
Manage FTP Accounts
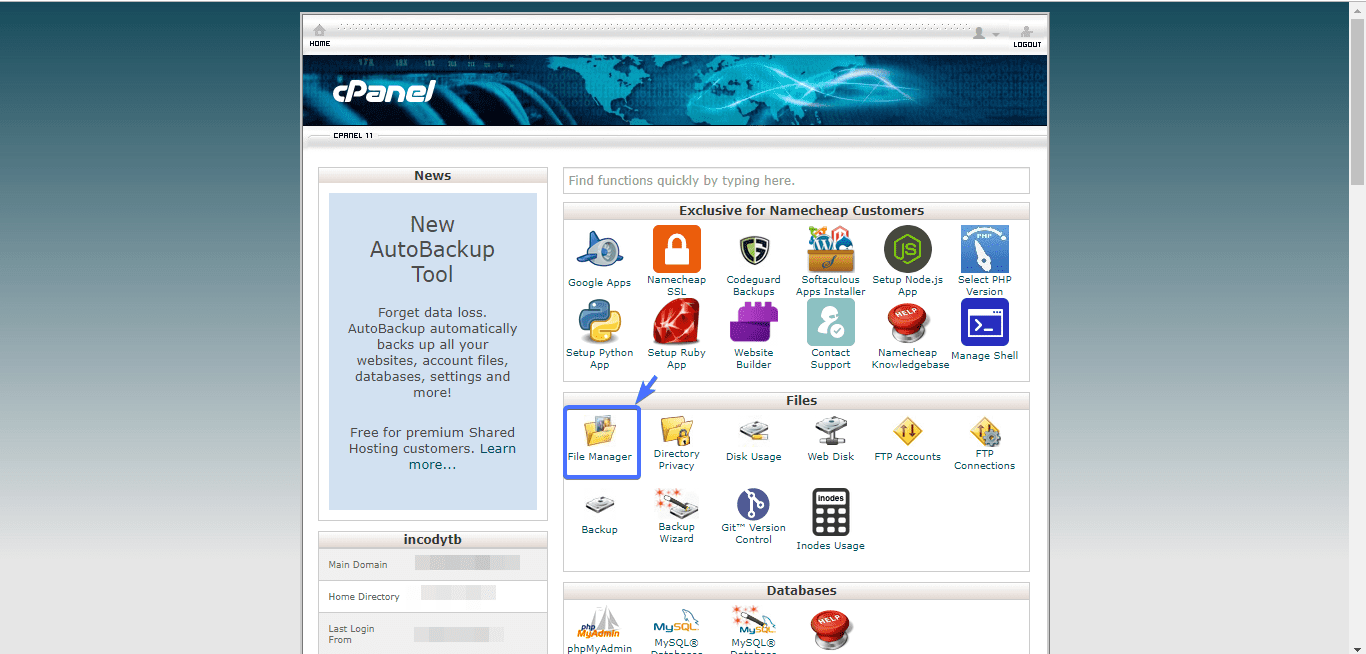point(907,432)
